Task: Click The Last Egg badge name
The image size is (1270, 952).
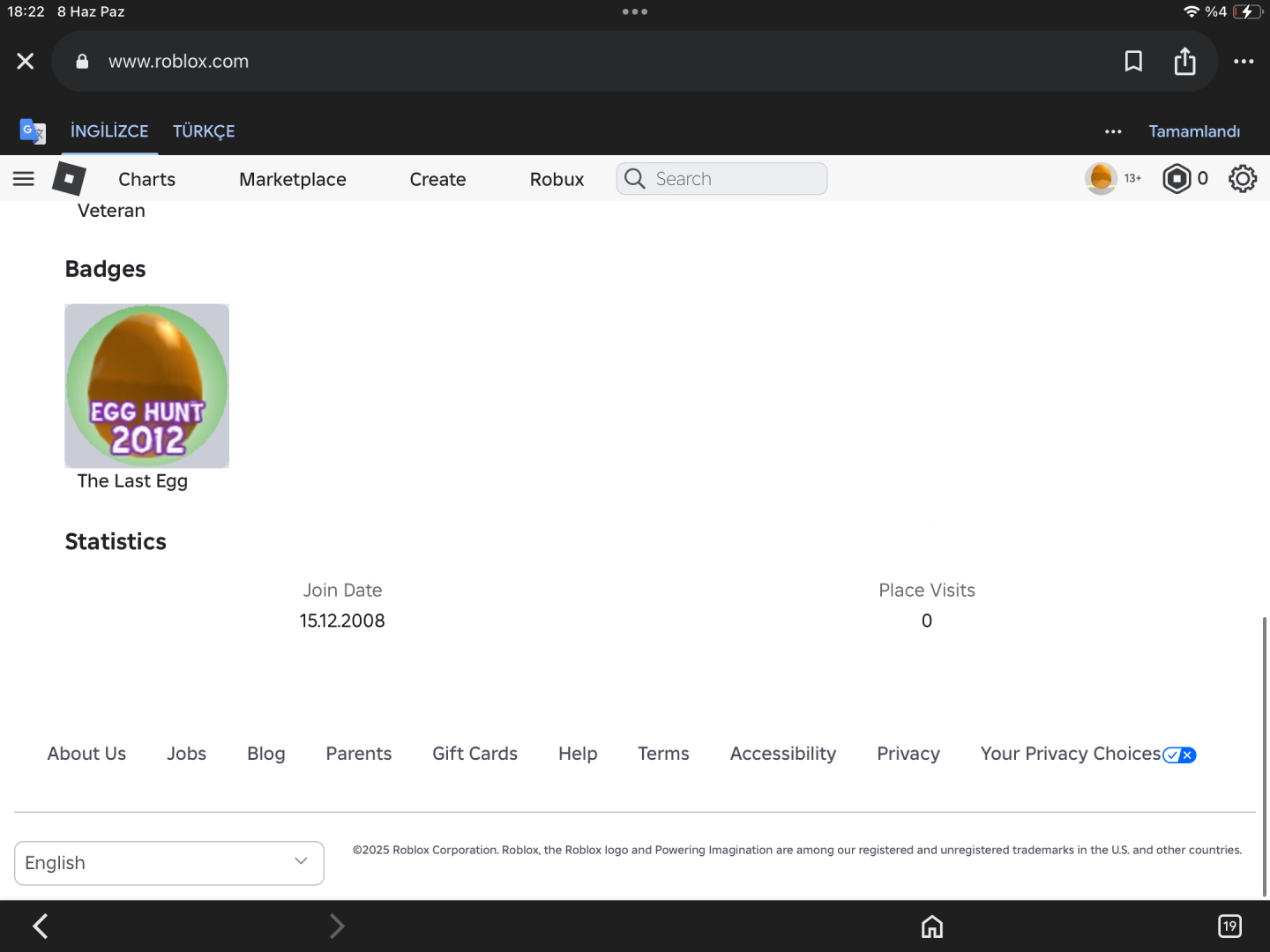Action: [x=132, y=481]
